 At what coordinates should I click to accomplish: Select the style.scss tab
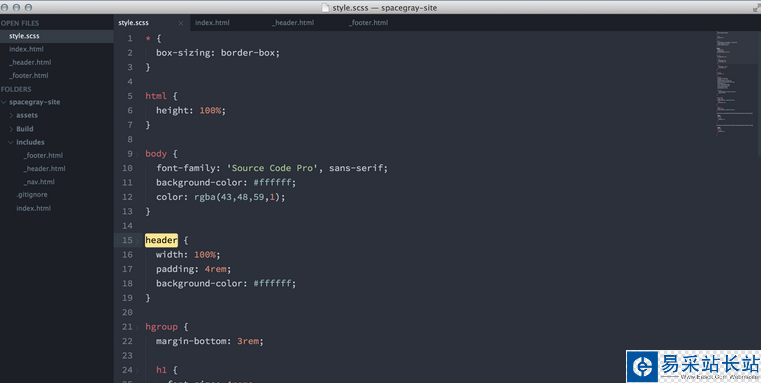pos(133,22)
